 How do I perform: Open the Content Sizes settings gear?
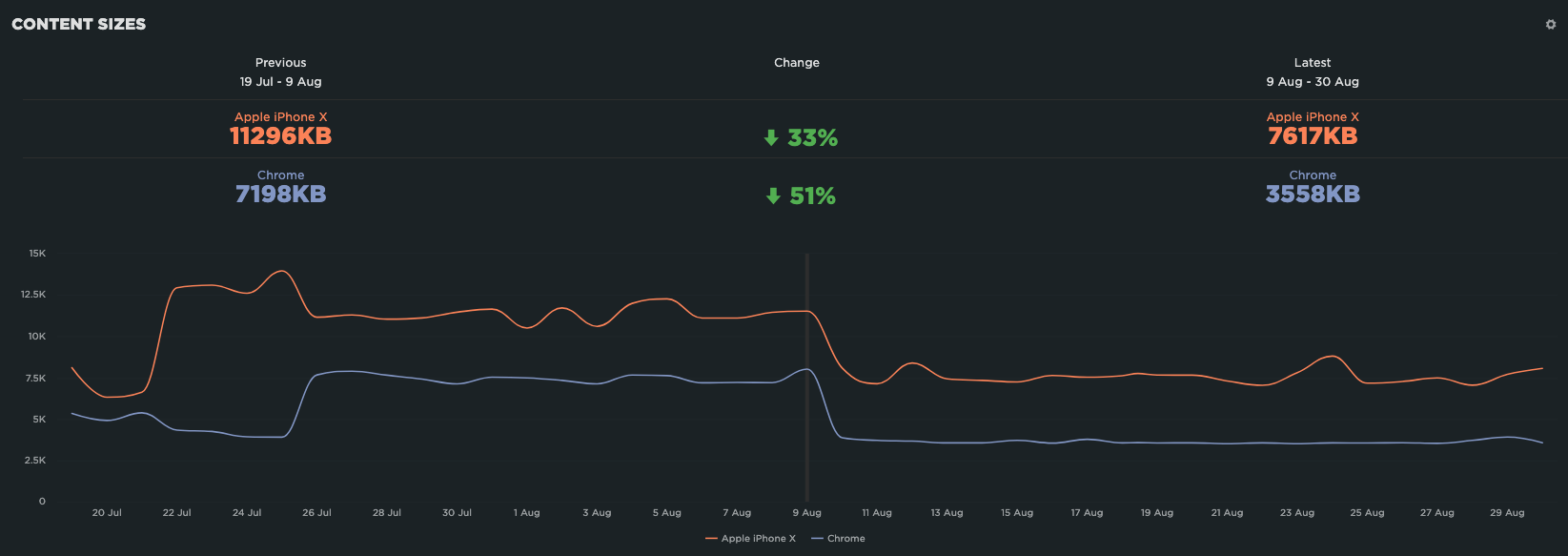point(1551,25)
